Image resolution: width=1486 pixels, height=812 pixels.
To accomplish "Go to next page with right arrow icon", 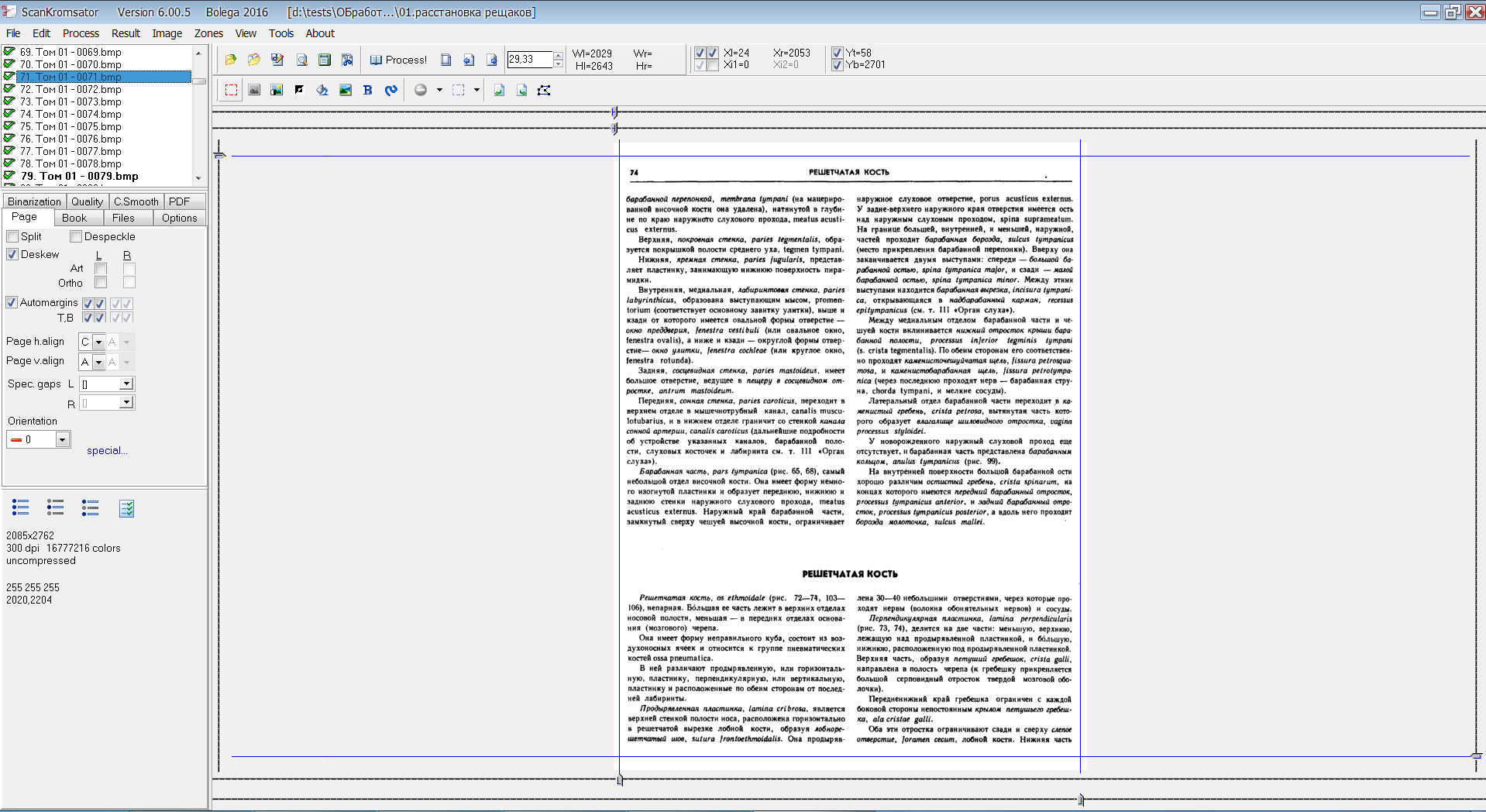I will coord(491,60).
